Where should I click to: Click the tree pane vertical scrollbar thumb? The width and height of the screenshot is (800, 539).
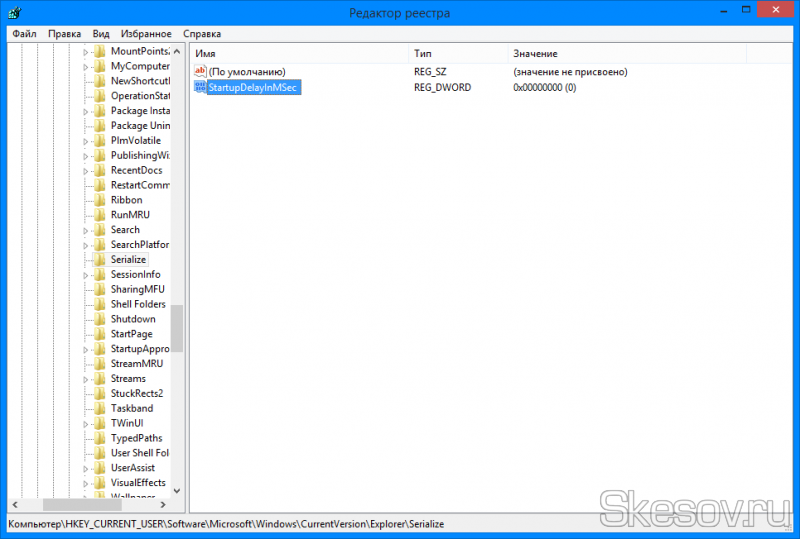pyautogui.click(x=177, y=328)
